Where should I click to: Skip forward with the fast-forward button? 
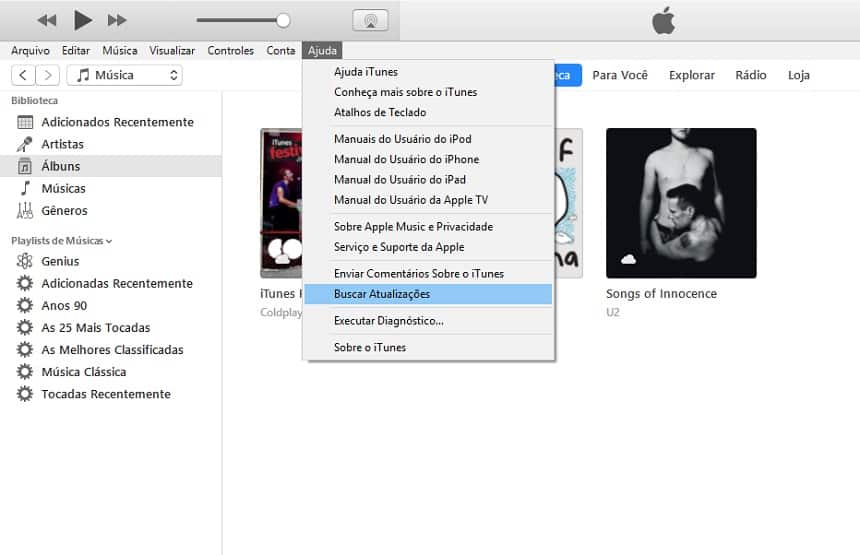117,21
